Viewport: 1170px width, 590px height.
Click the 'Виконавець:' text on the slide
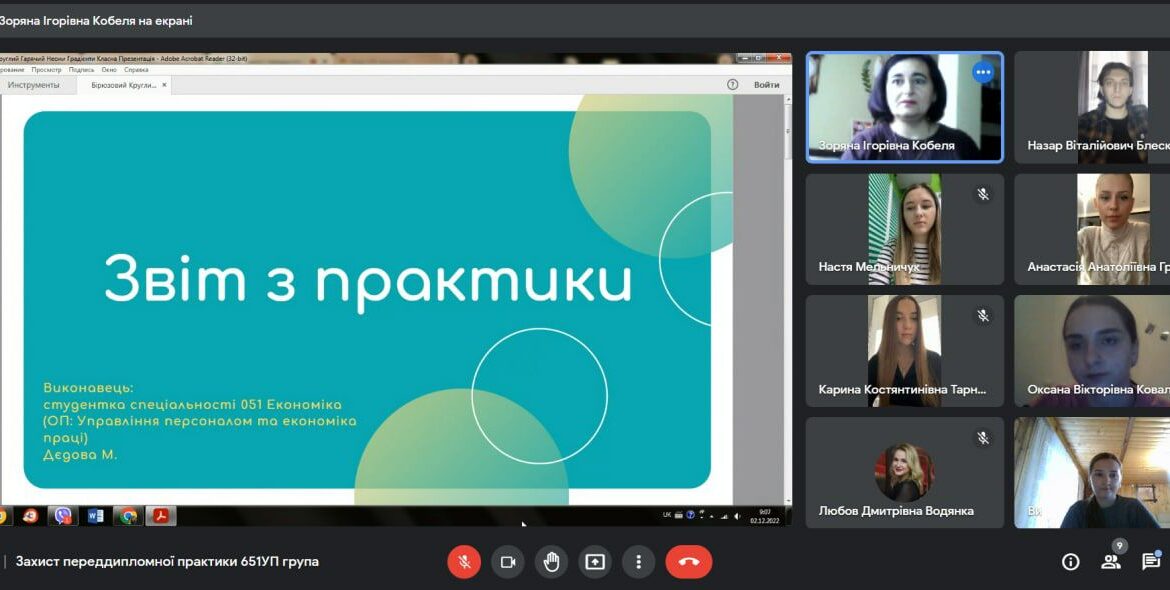(88, 388)
